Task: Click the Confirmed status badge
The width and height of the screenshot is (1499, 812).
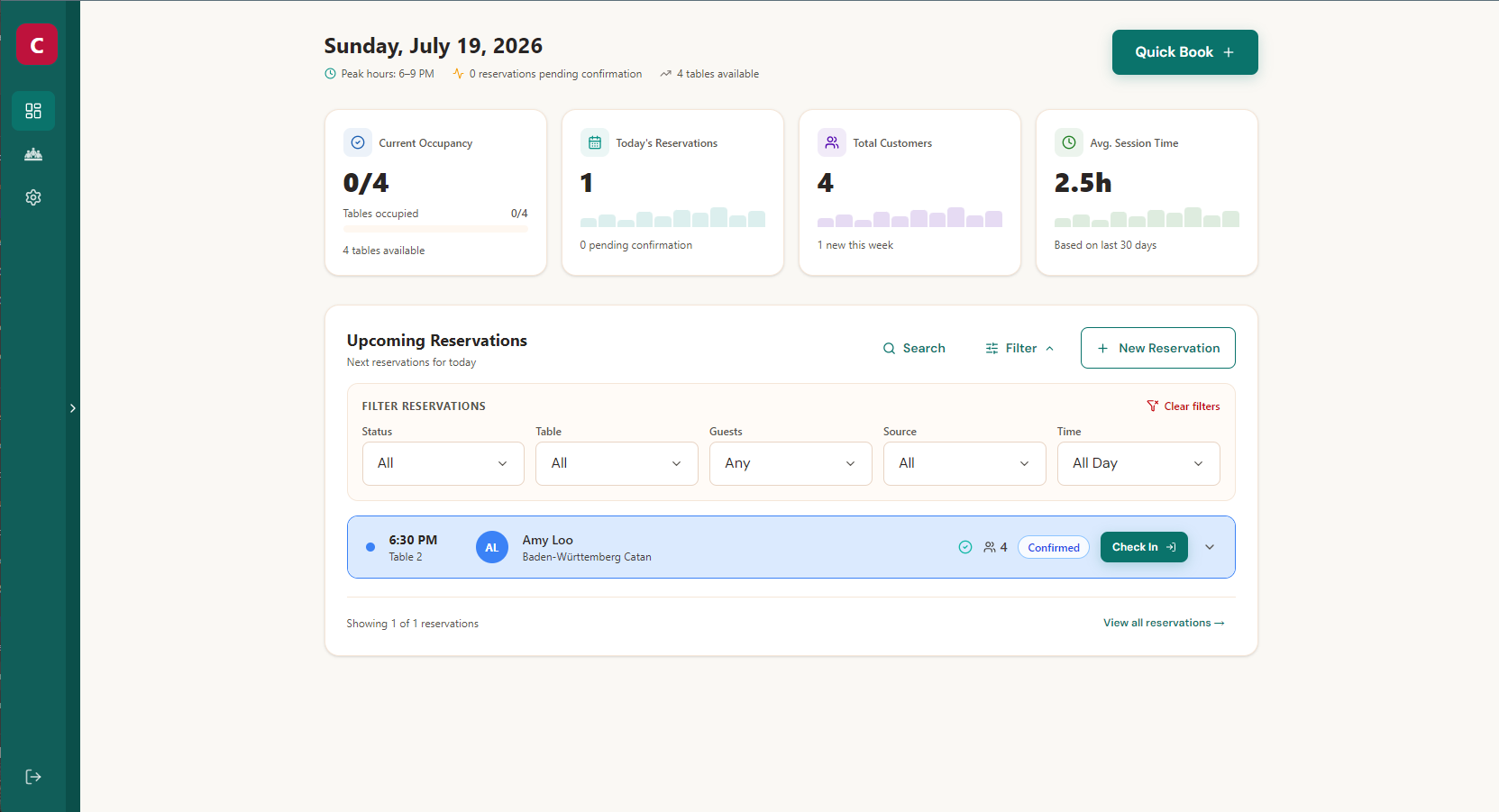Action: (x=1054, y=547)
